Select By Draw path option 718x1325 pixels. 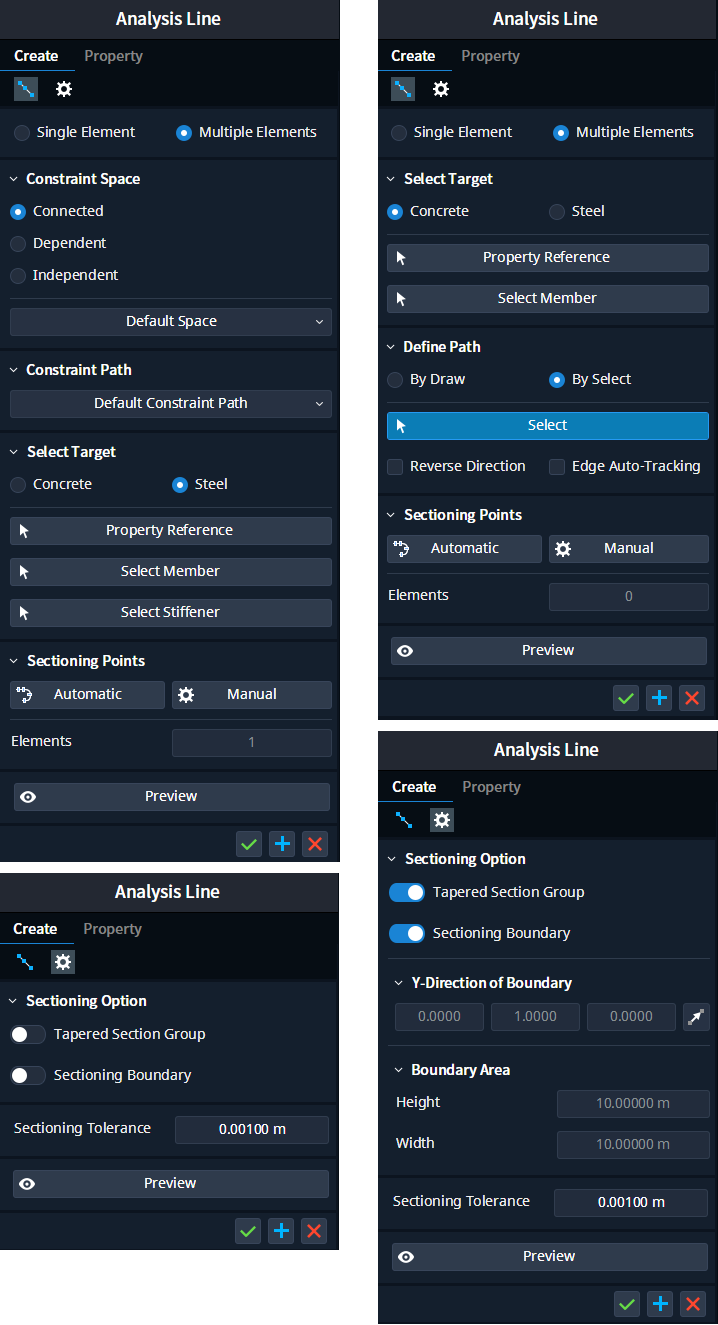395,379
